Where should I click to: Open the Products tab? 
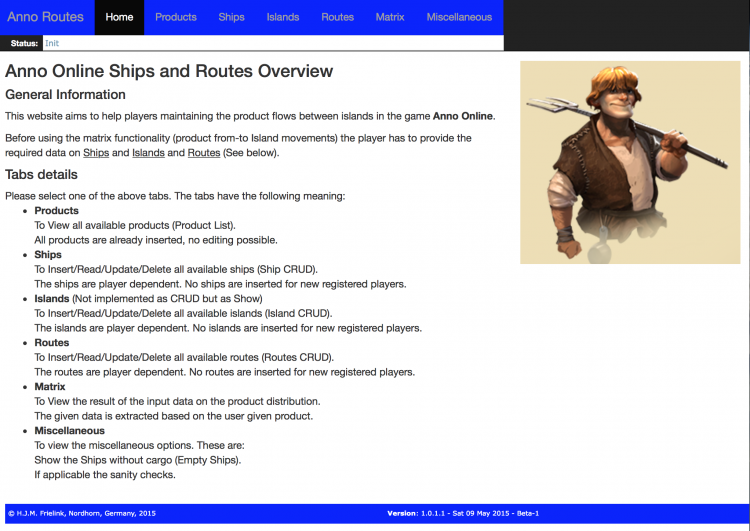(176, 17)
